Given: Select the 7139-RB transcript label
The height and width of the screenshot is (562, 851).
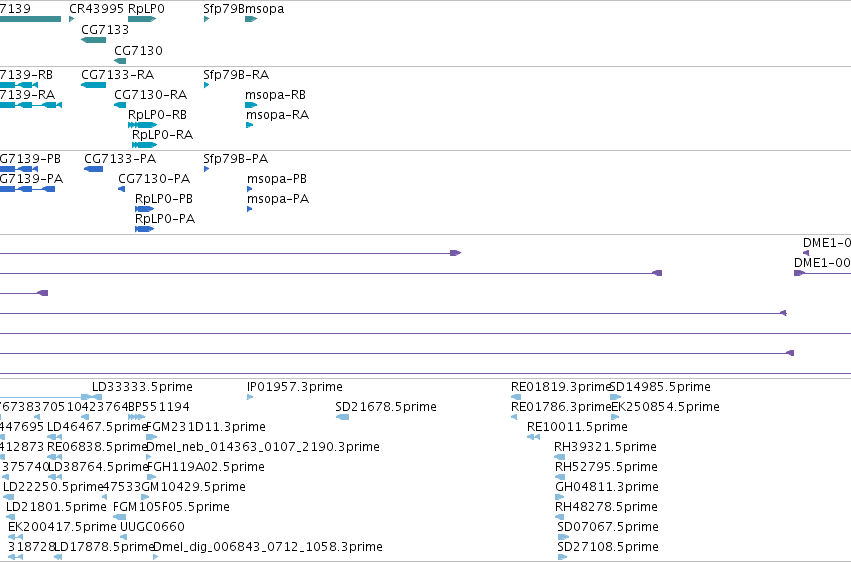Looking at the screenshot, I should [x=26, y=74].
